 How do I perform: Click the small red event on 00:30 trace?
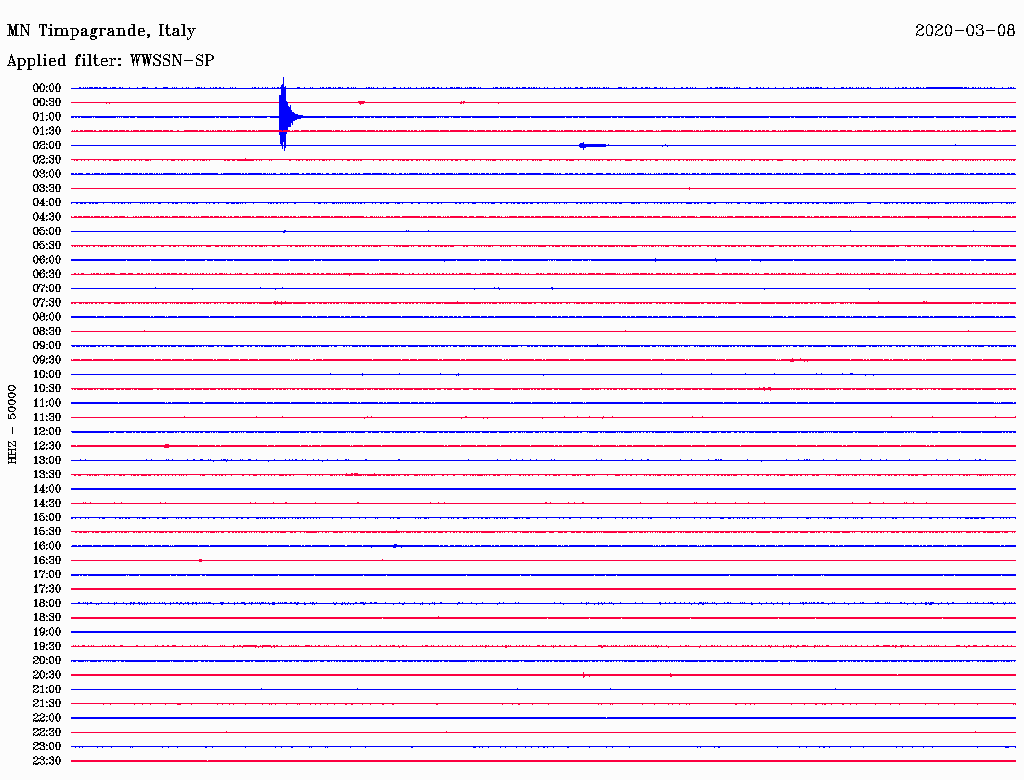(x=361, y=103)
